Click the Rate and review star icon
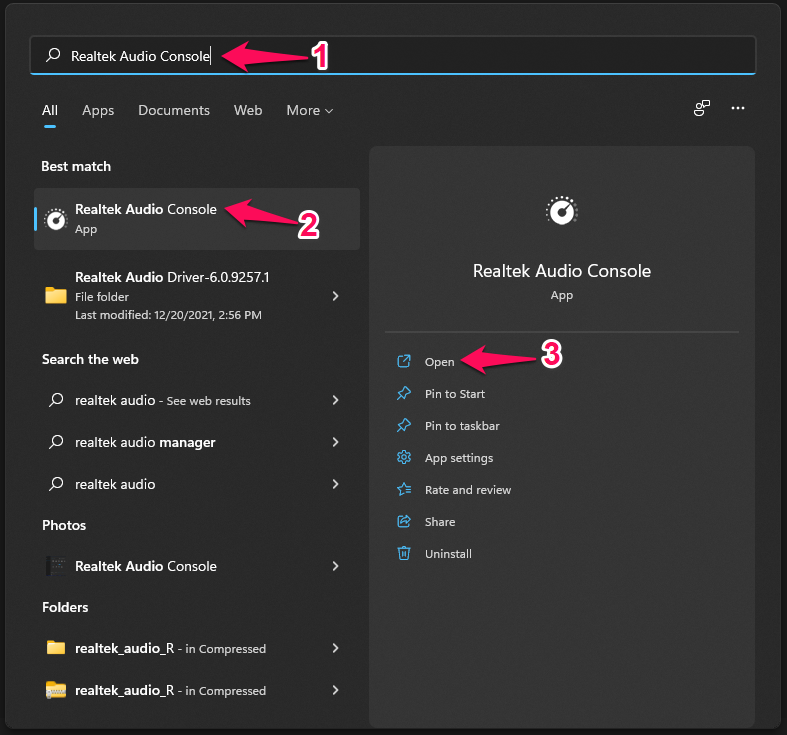The height and width of the screenshot is (735, 787). 404,490
